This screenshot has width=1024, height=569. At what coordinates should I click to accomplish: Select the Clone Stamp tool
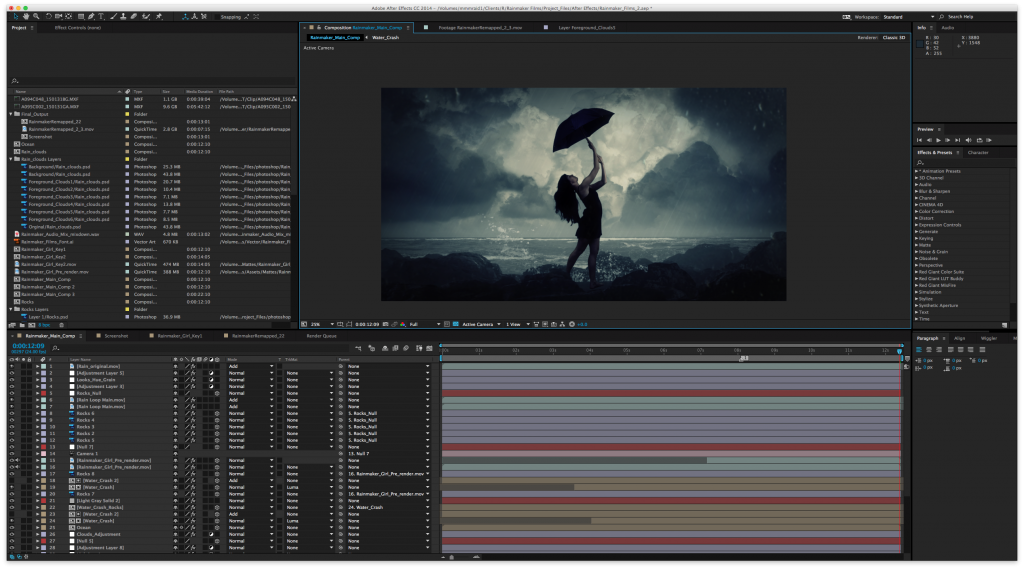[123, 16]
